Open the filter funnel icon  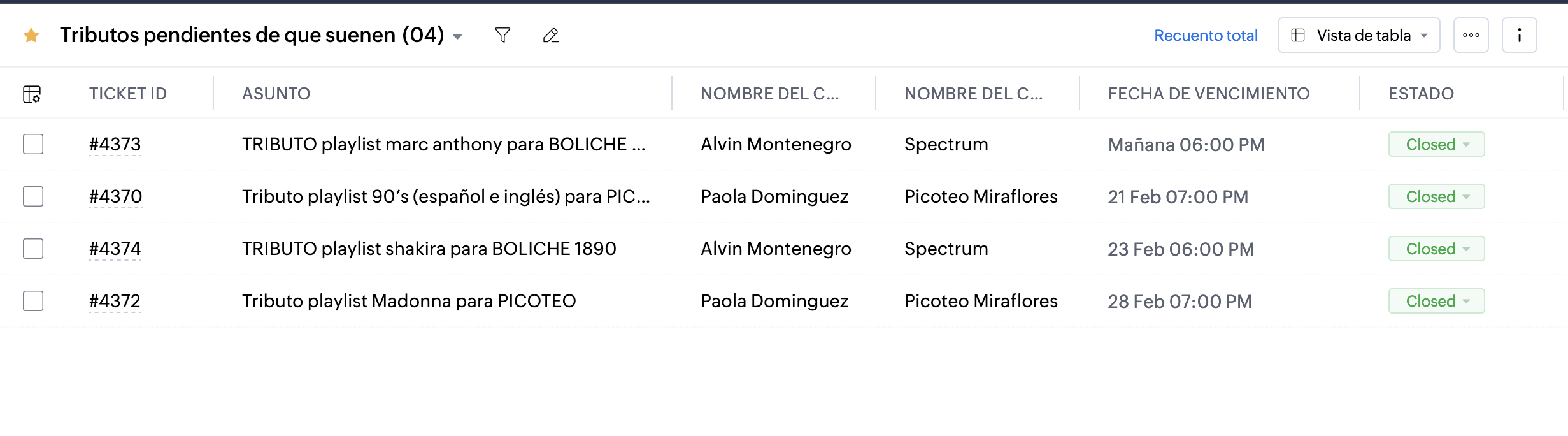click(502, 35)
